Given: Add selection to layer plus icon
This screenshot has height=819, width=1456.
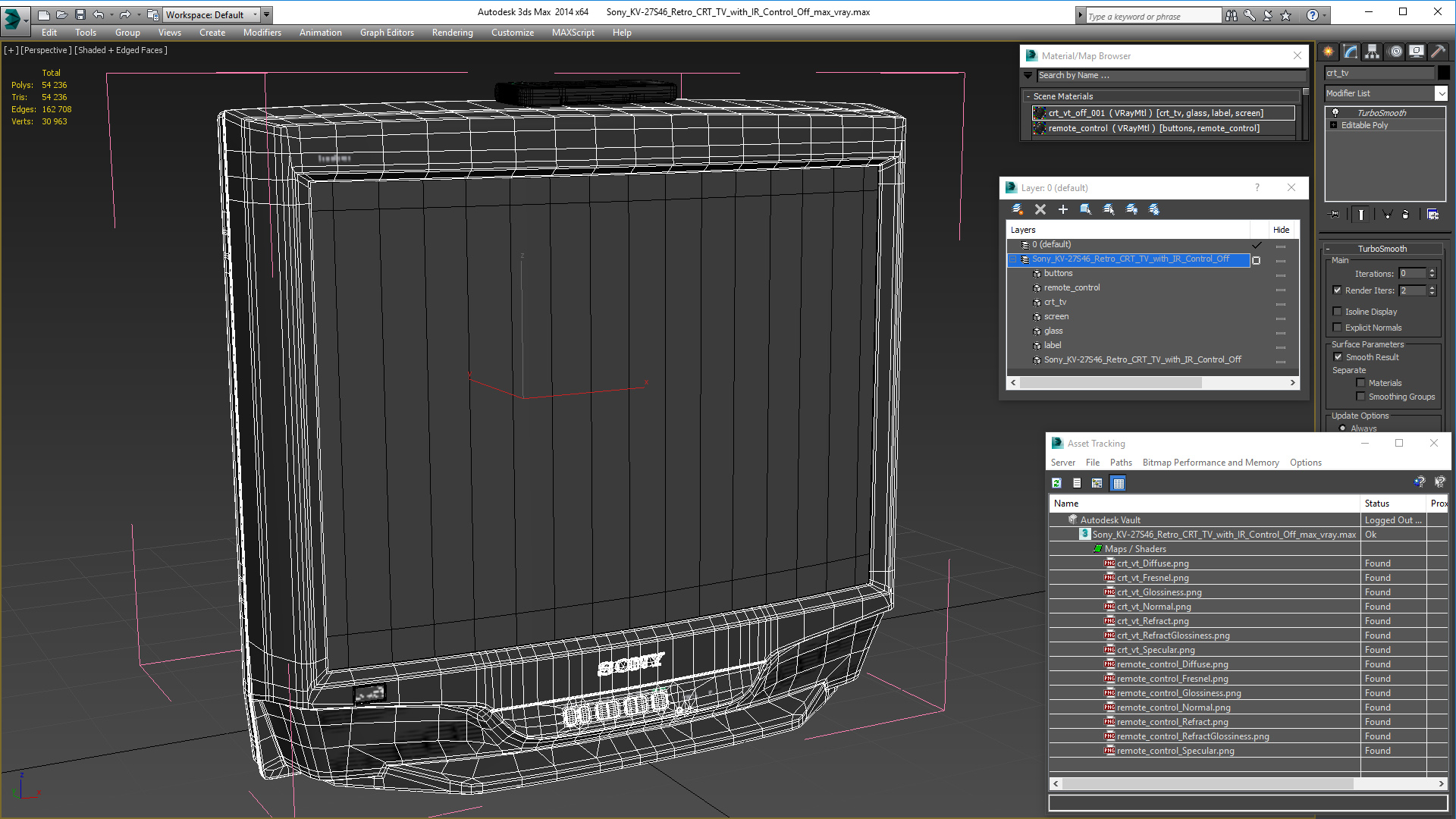Looking at the screenshot, I should pyautogui.click(x=1063, y=209).
